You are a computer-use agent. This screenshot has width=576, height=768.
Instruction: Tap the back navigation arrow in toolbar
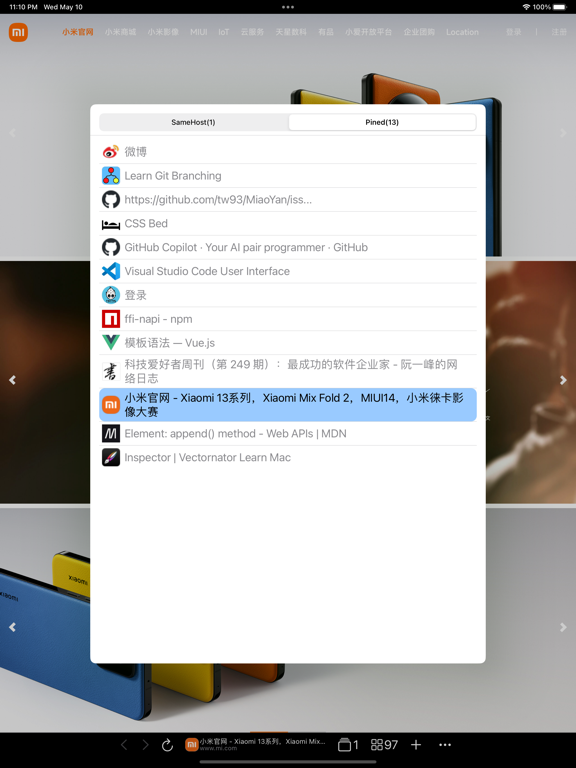(x=124, y=745)
